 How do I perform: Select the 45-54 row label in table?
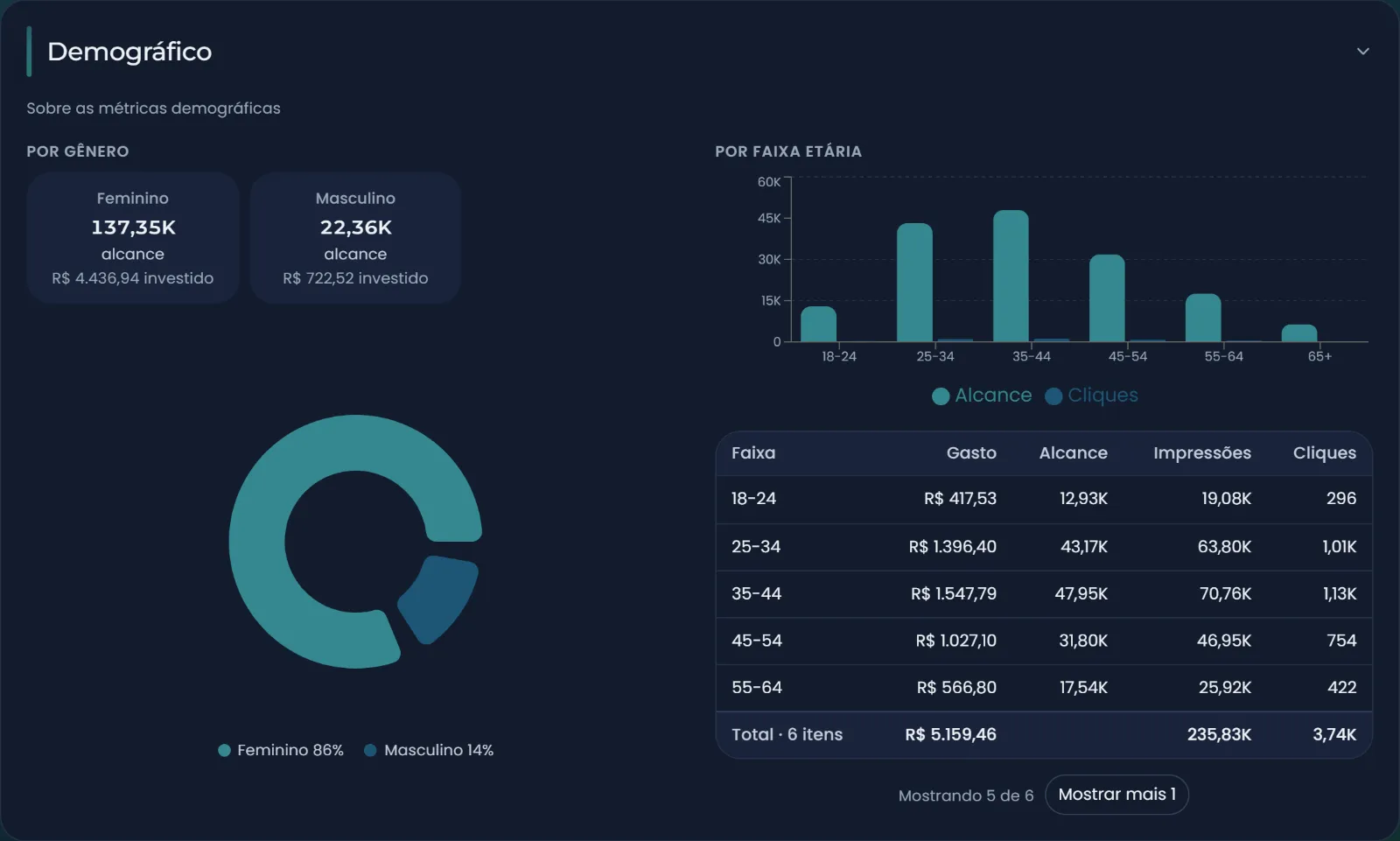pyautogui.click(x=757, y=641)
